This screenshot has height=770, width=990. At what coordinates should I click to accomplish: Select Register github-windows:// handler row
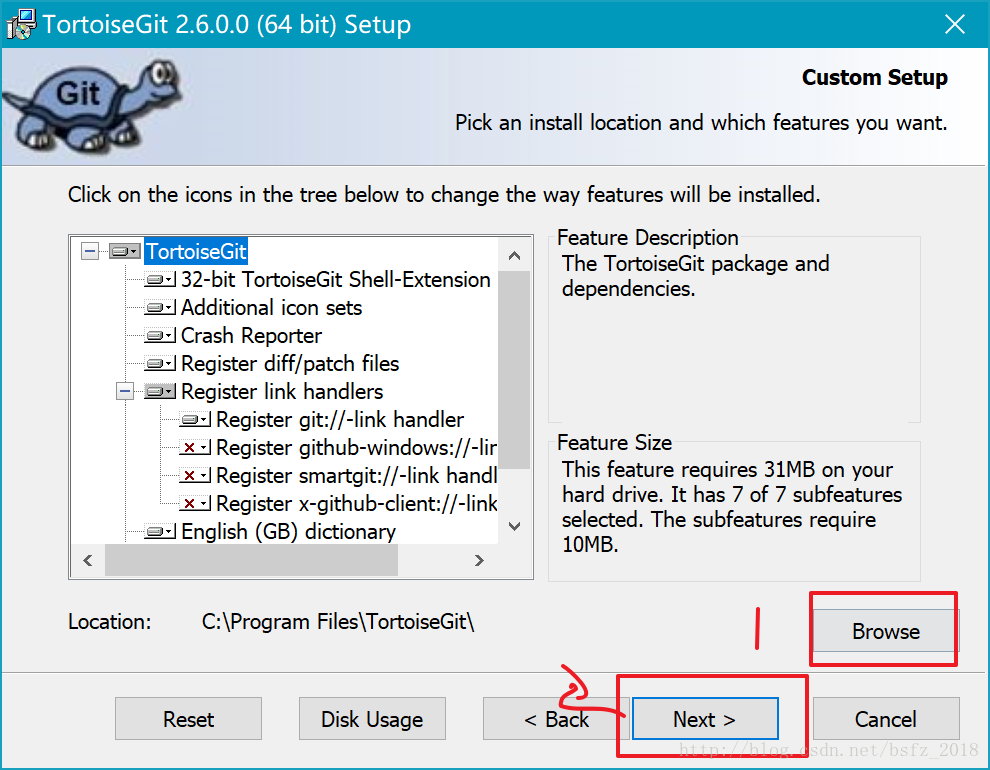click(356, 447)
